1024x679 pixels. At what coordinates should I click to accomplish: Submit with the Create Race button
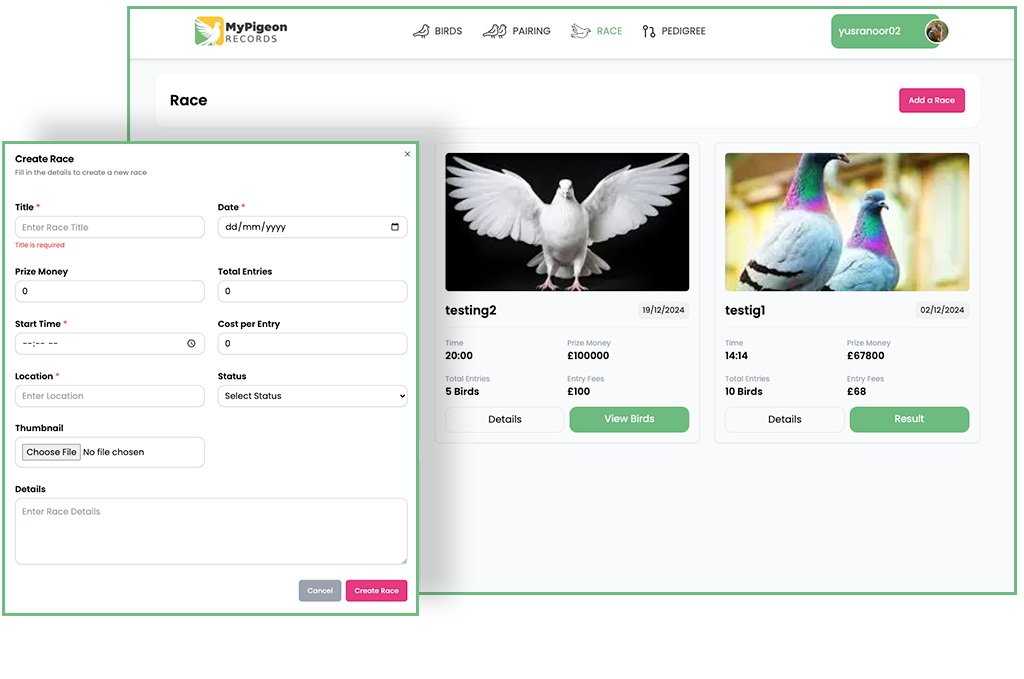376,590
